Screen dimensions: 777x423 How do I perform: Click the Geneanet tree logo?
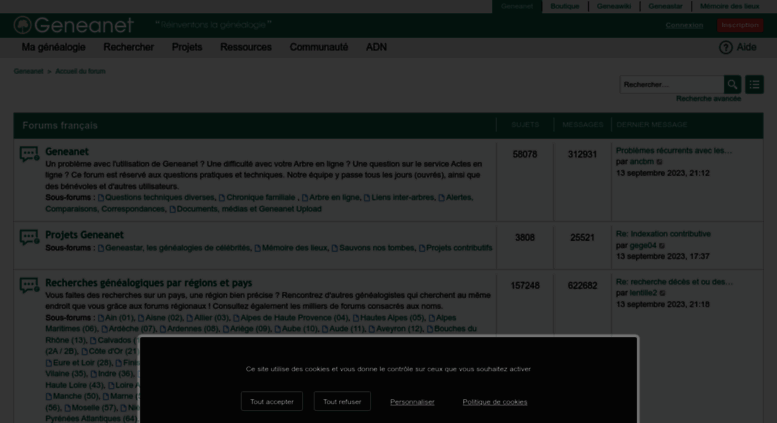pyautogui.click(x=22, y=25)
